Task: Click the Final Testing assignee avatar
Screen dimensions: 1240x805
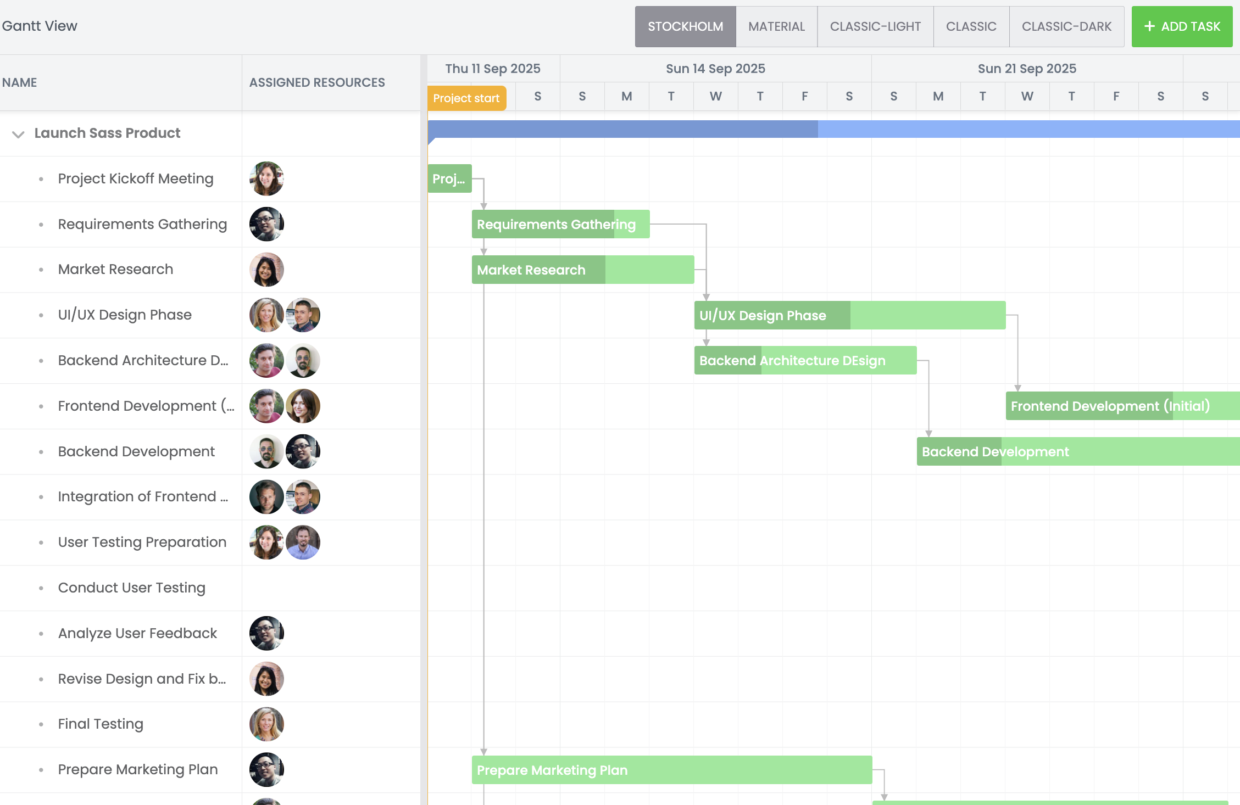Action: click(267, 723)
